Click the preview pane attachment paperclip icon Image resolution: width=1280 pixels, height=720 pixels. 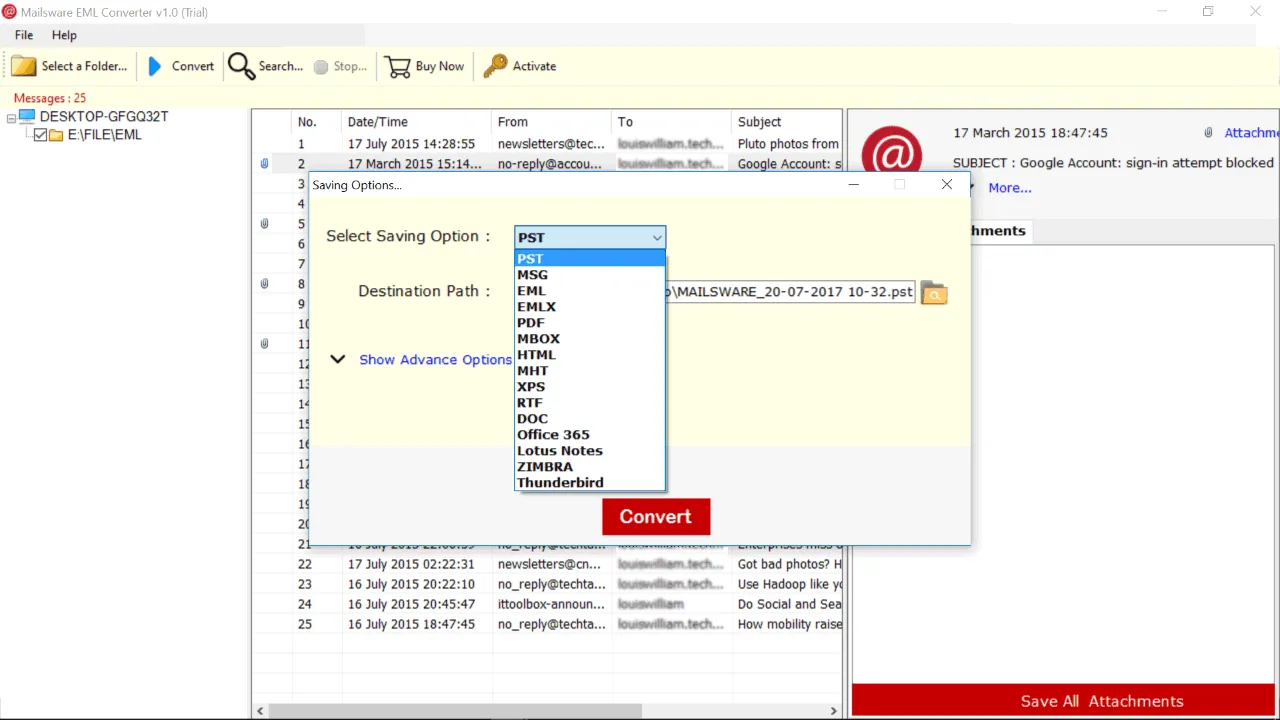pyautogui.click(x=1209, y=133)
